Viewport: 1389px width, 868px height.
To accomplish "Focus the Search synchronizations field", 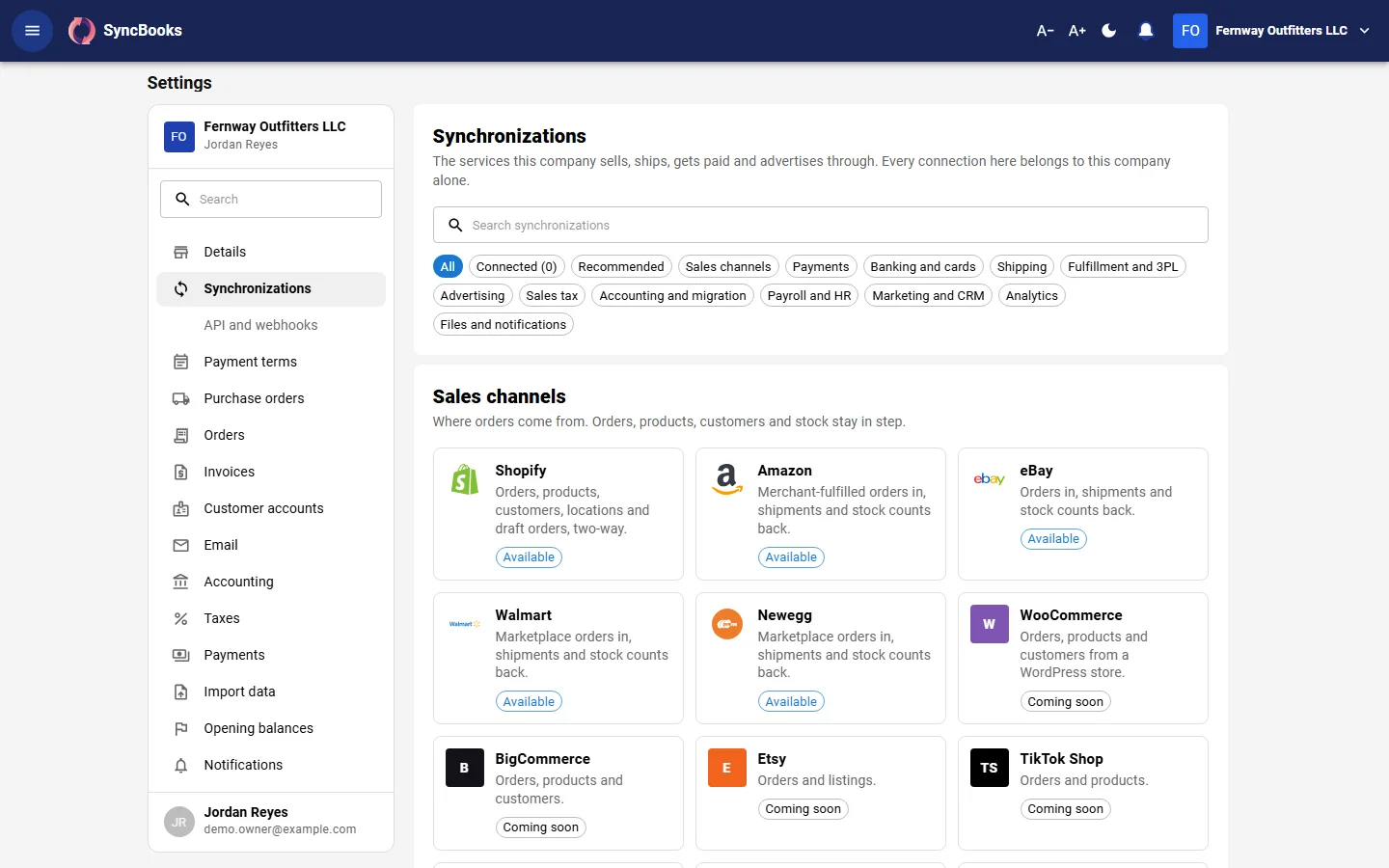I will [x=821, y=225].
